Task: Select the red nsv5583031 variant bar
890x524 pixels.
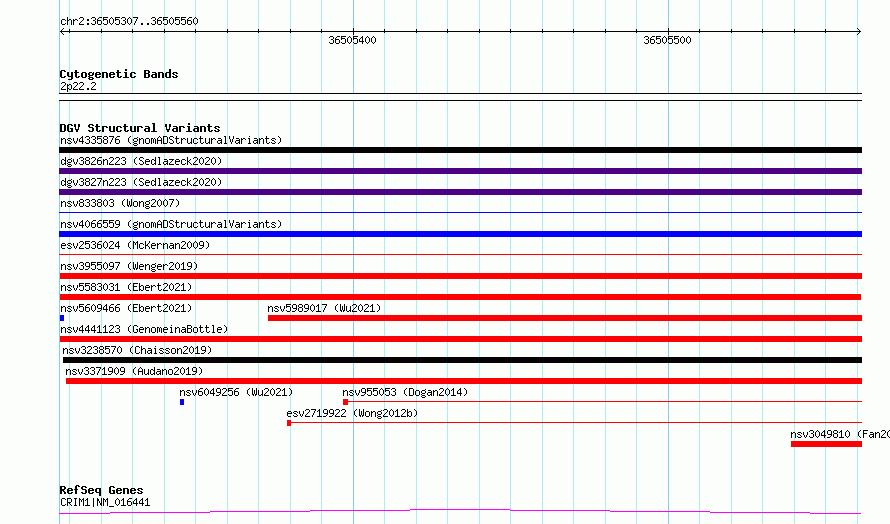Action: pos(460,297)
